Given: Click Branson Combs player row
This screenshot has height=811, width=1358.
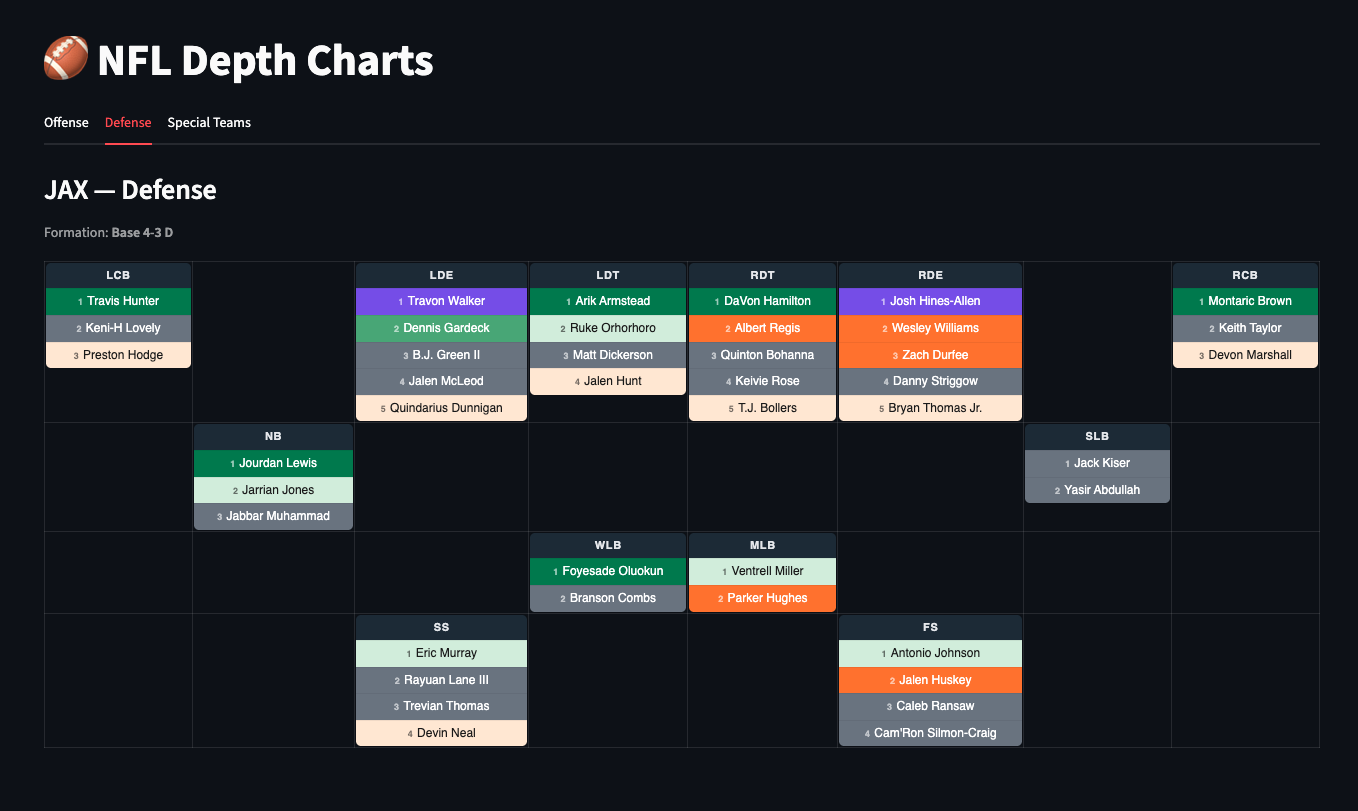Looking at the screenshot, I should [x=608, y=598].
